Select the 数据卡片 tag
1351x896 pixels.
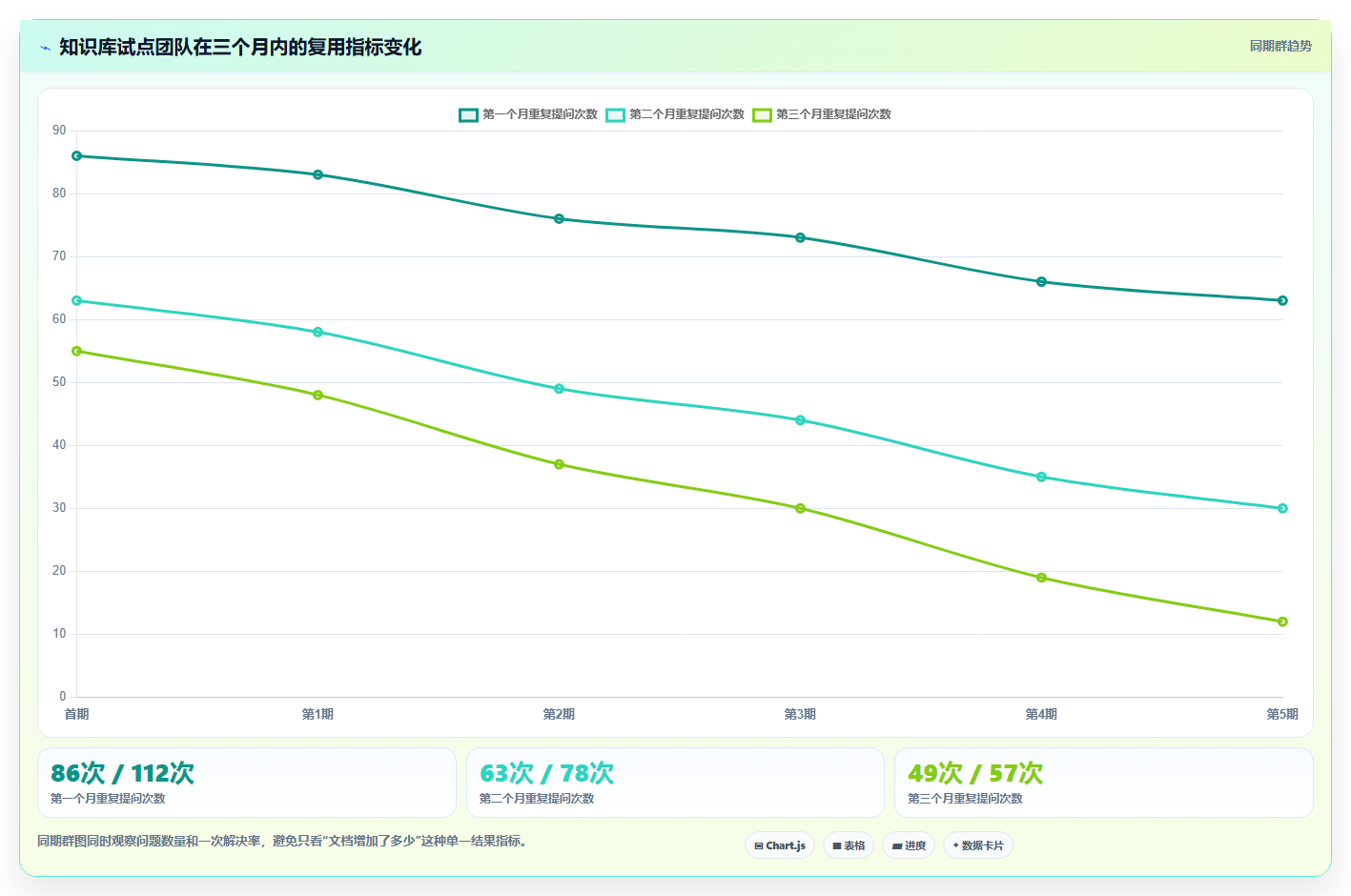[x=978, y=845]
